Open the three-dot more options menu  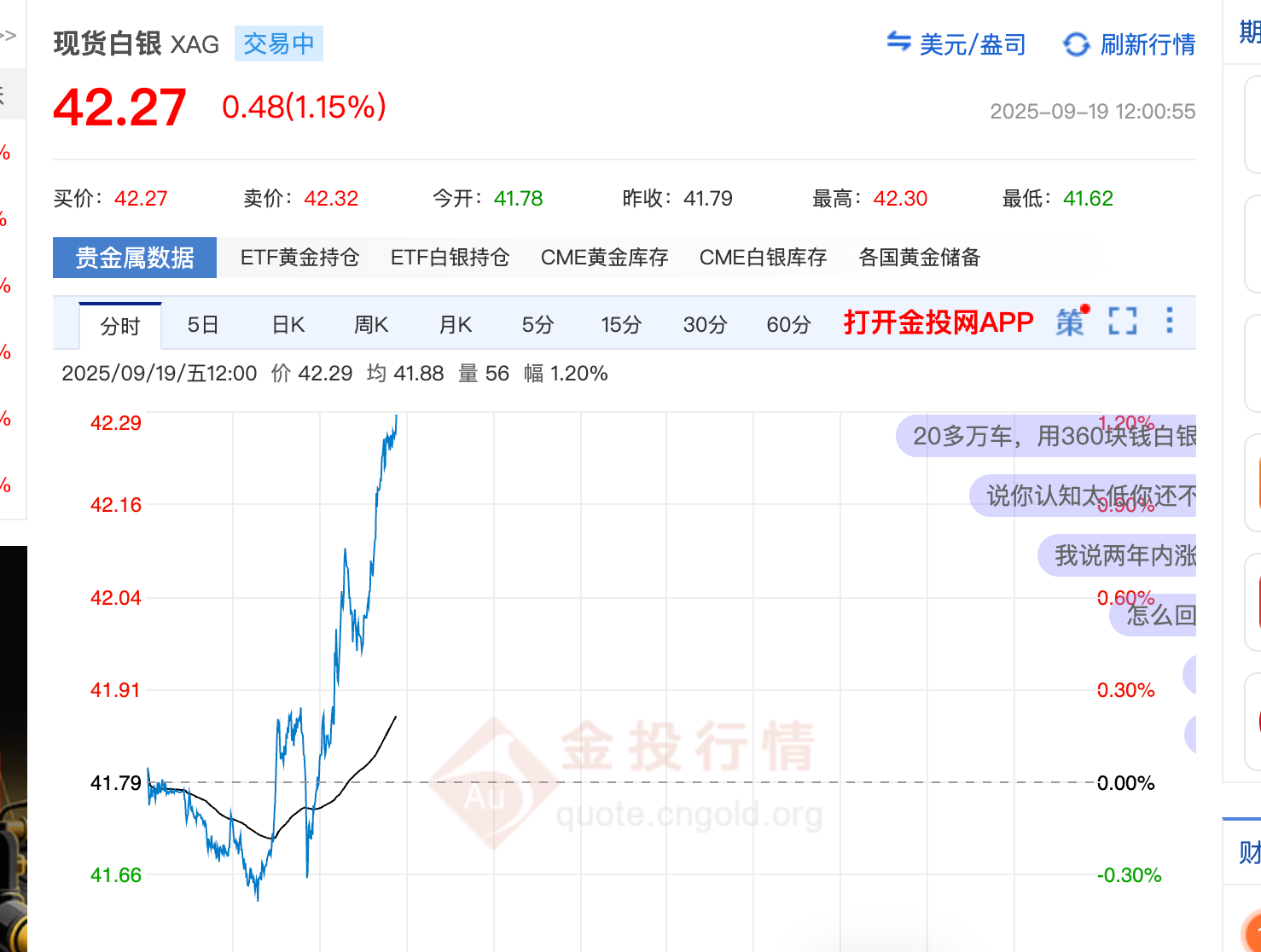pos(1169,321)
